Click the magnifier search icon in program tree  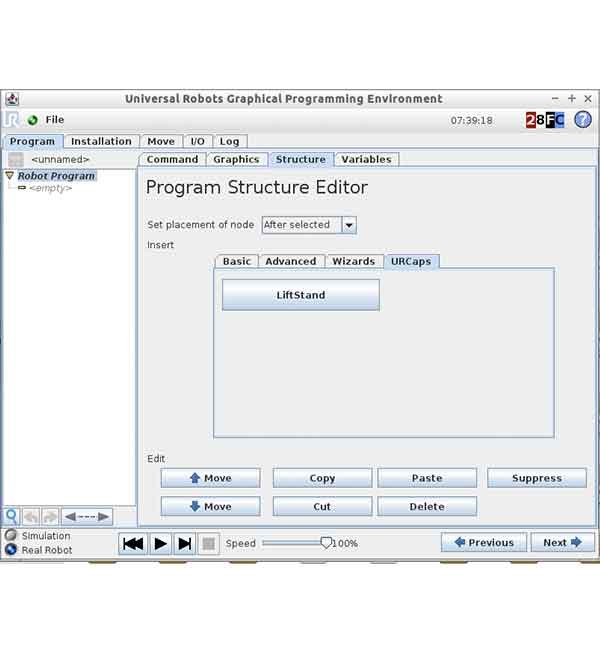[x=12, y=516]
